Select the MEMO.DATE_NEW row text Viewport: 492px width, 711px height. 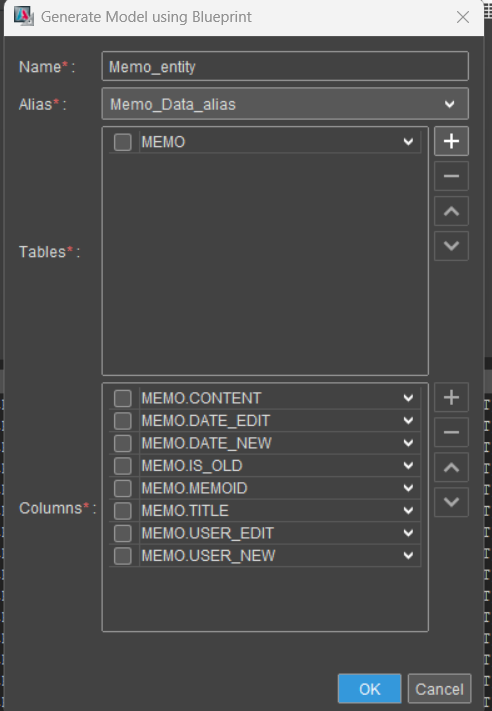(x=206, y=443)
